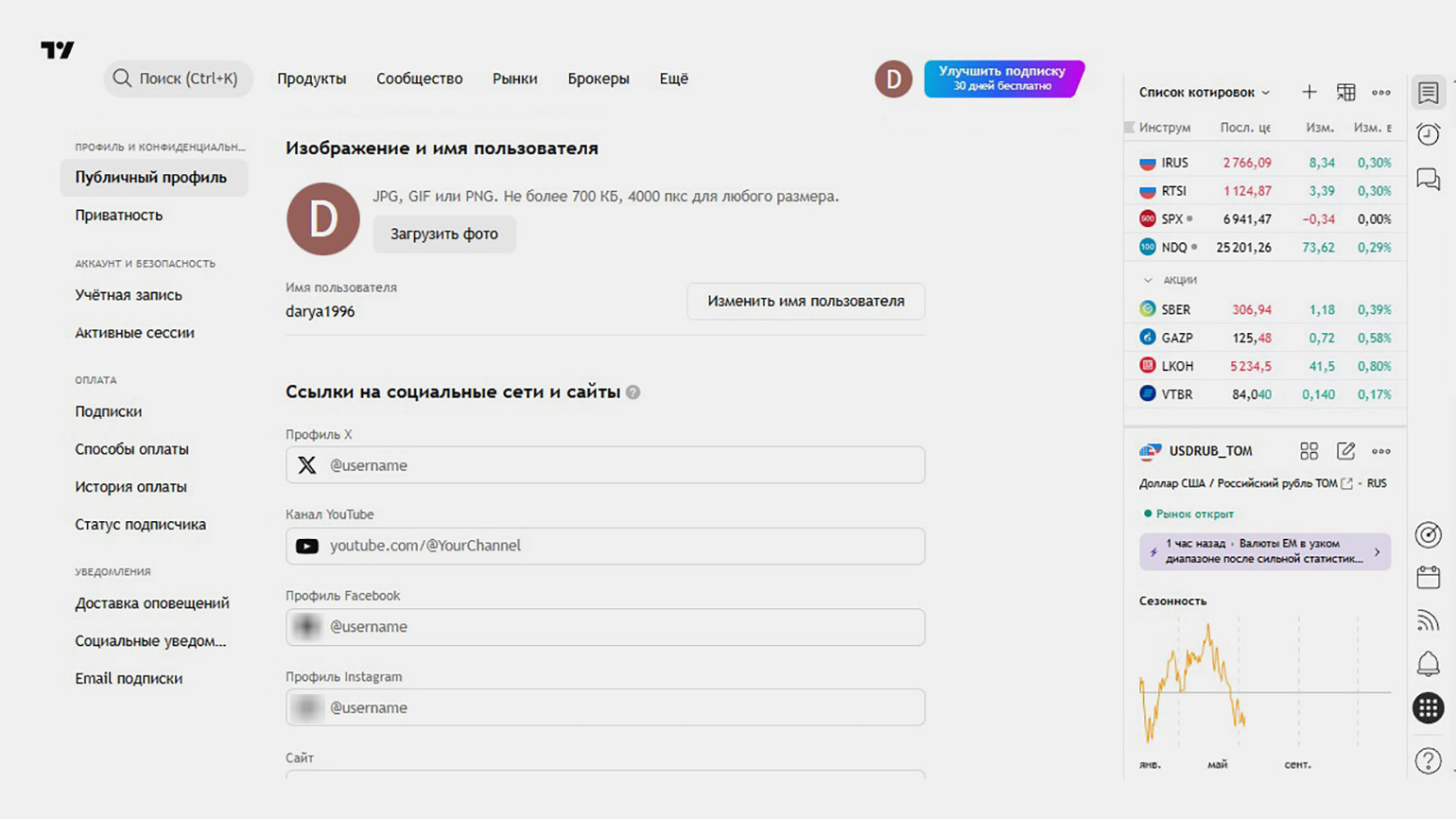The height and width of the screenshot is (819, 1456).
Task: Open the chat bubbles icon in the sidebar
Action: point(1428,179)
